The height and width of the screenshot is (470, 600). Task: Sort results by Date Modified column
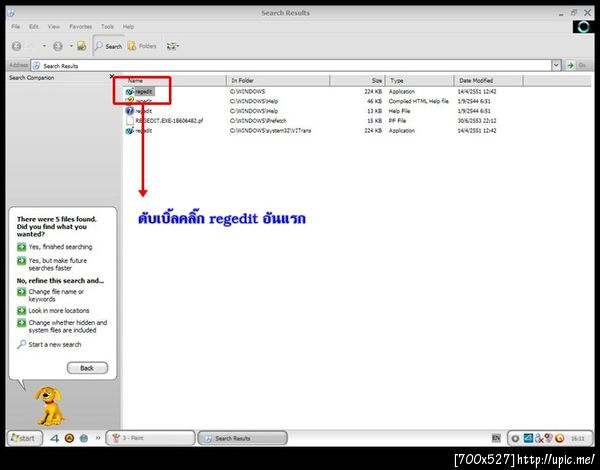(x=488, y=80)
